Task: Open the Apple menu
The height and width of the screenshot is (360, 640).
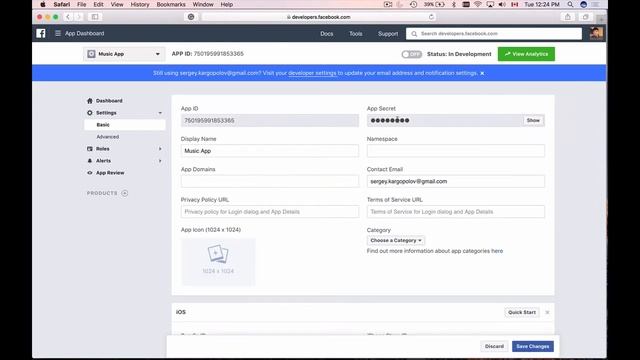Action: pyautogui.click(x=42, y=4)
